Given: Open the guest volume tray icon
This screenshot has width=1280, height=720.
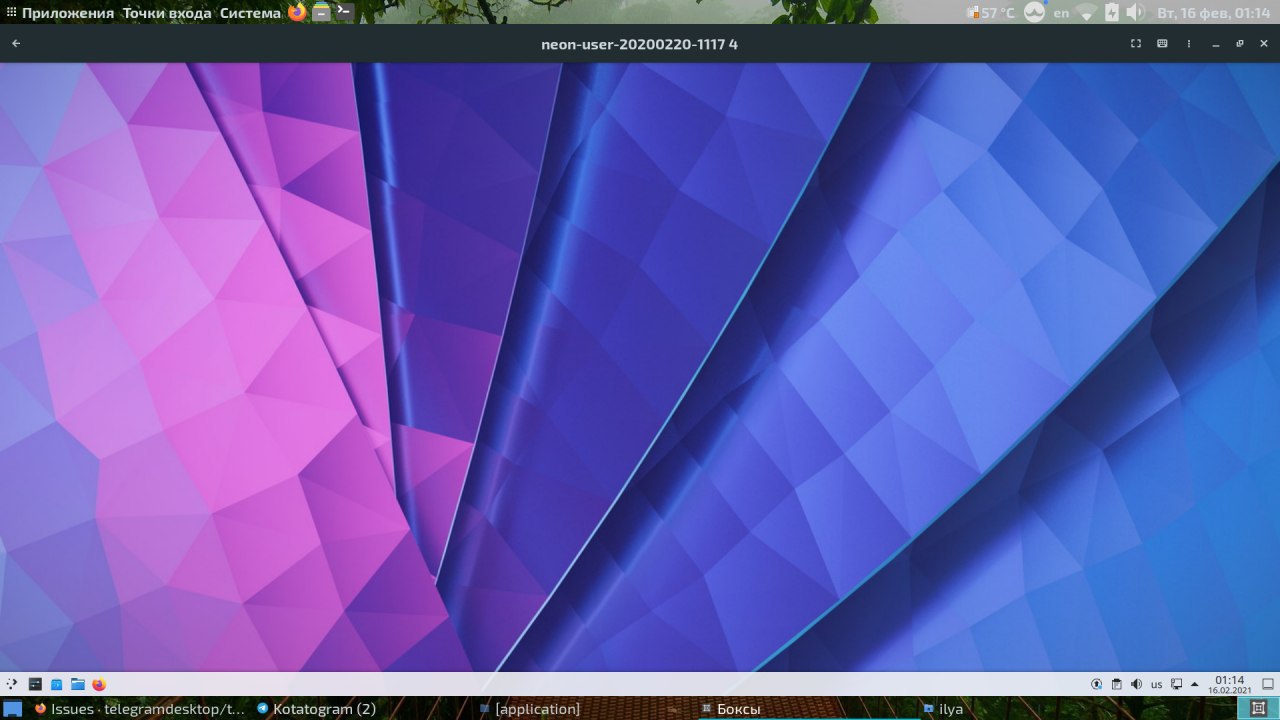Looking at the screenshot, I should [1136, 684].
